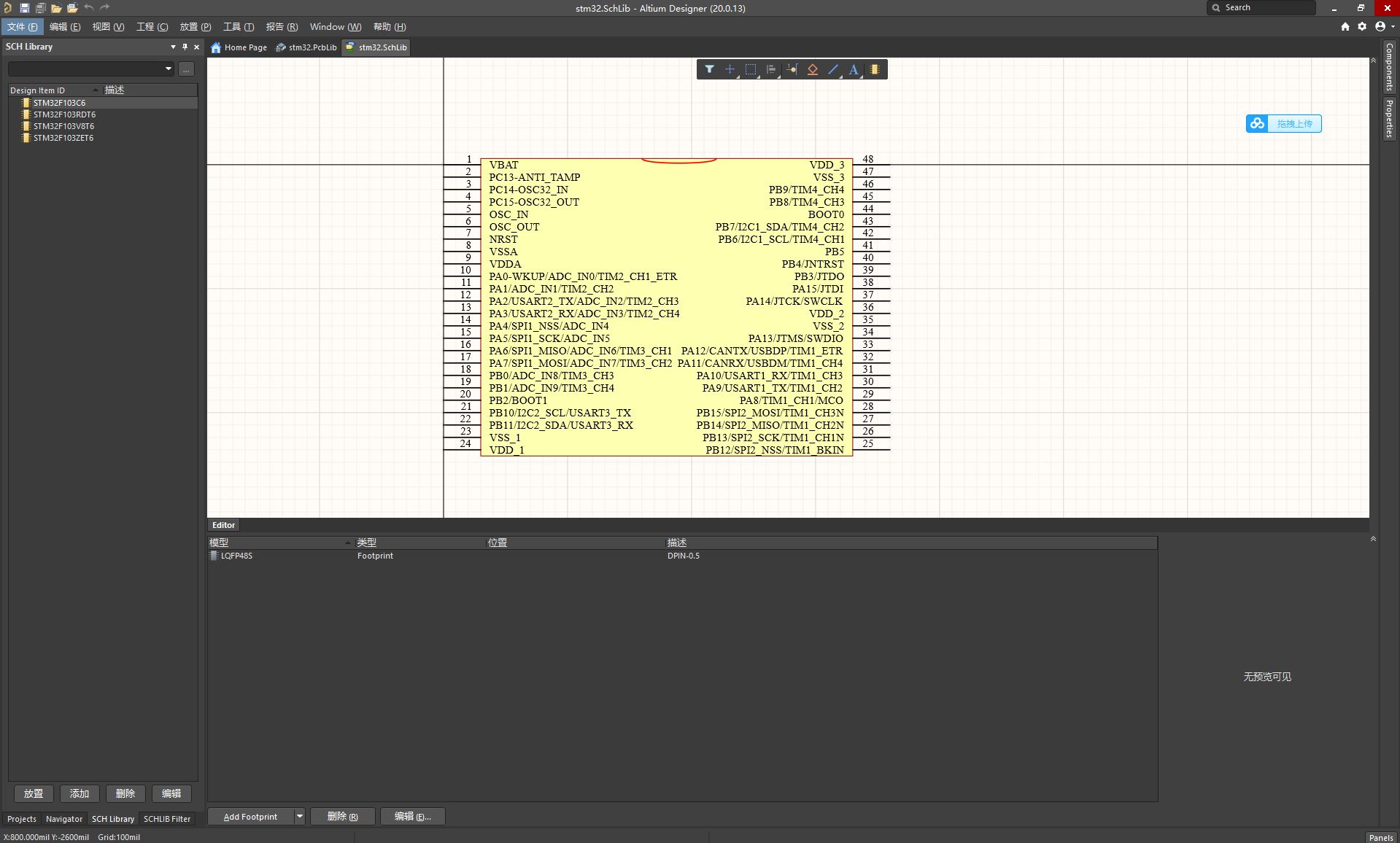Click the 添加 button in SCH Library
Viewport: 1400px width, 843px height.
(x=80, y=793)
